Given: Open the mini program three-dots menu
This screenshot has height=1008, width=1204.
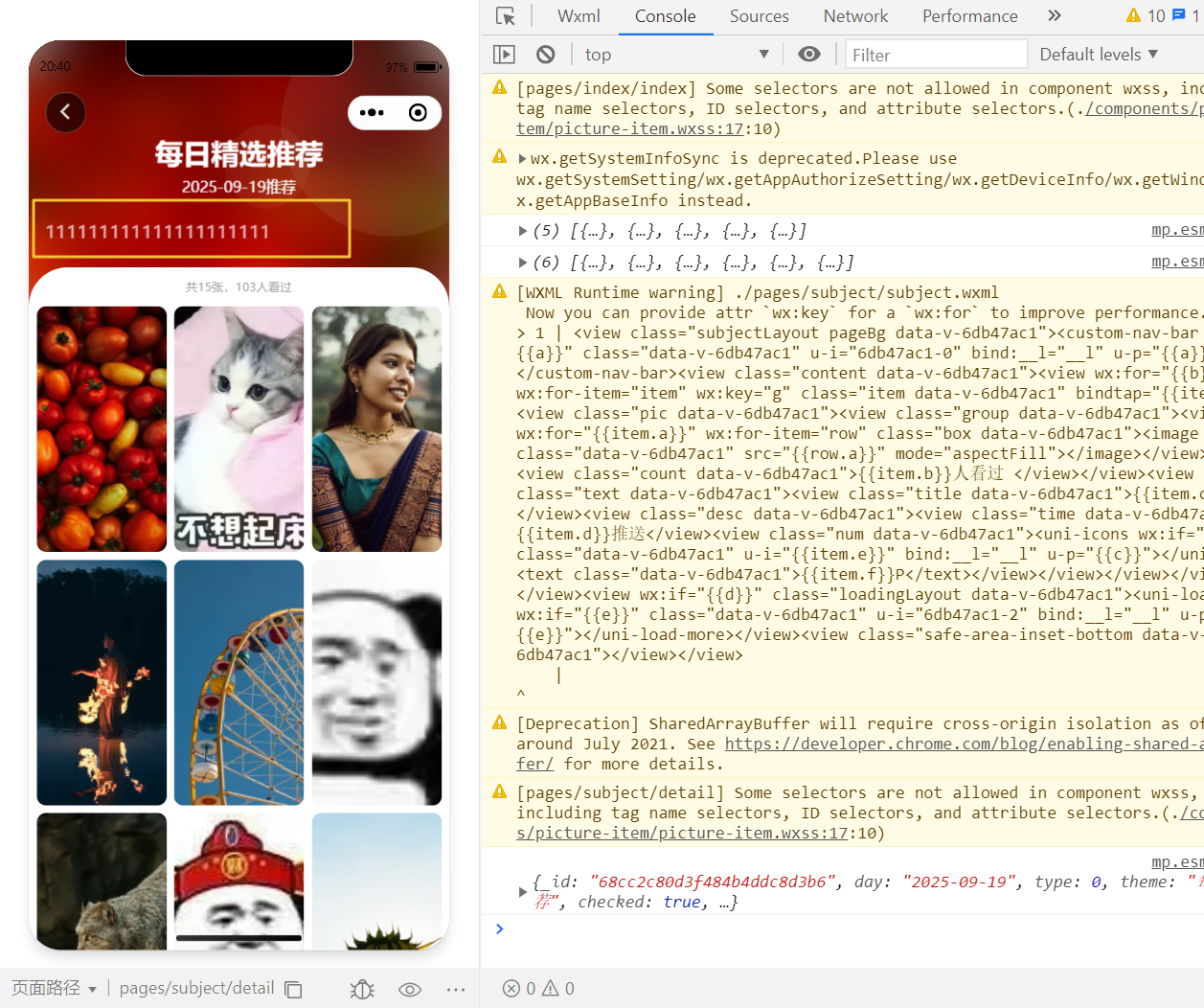Looking at the screenshot, I should [372, 113].
